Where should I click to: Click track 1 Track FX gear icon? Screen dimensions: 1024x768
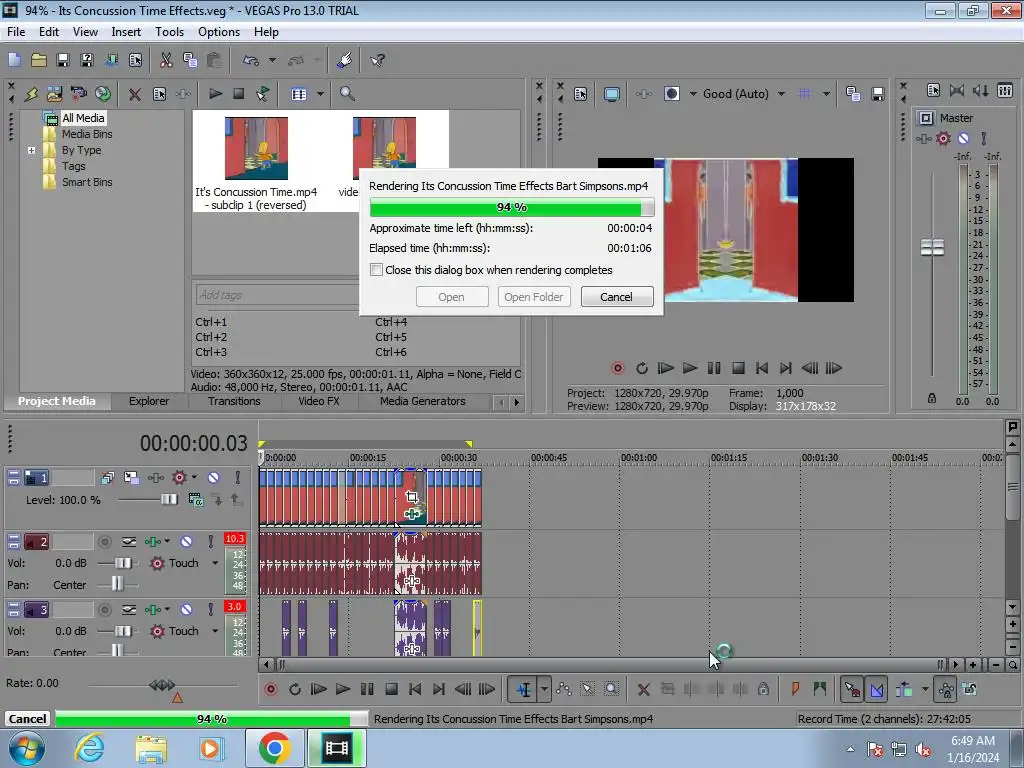179,478
